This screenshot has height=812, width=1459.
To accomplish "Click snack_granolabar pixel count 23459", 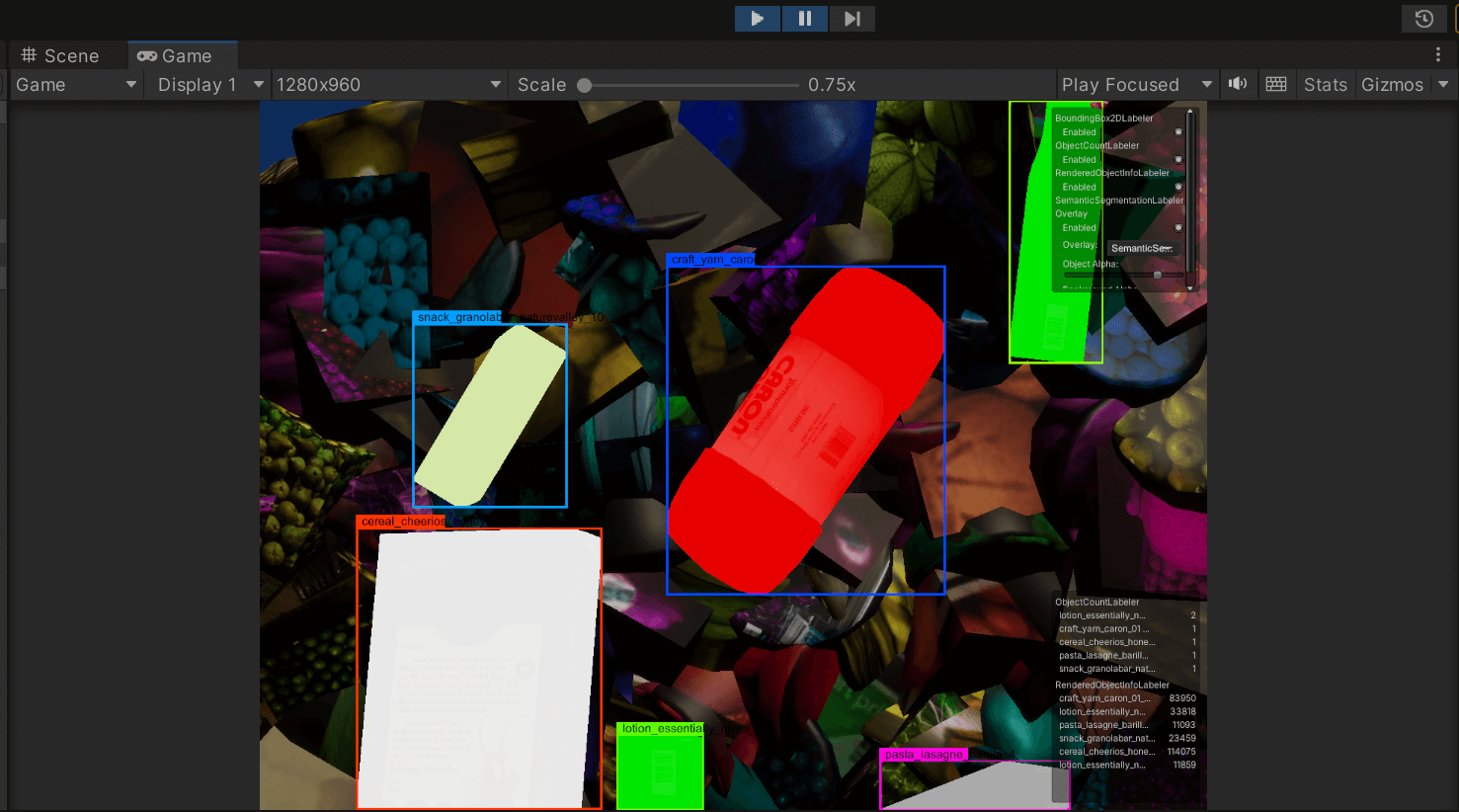I will click(x=1182, y=739).
